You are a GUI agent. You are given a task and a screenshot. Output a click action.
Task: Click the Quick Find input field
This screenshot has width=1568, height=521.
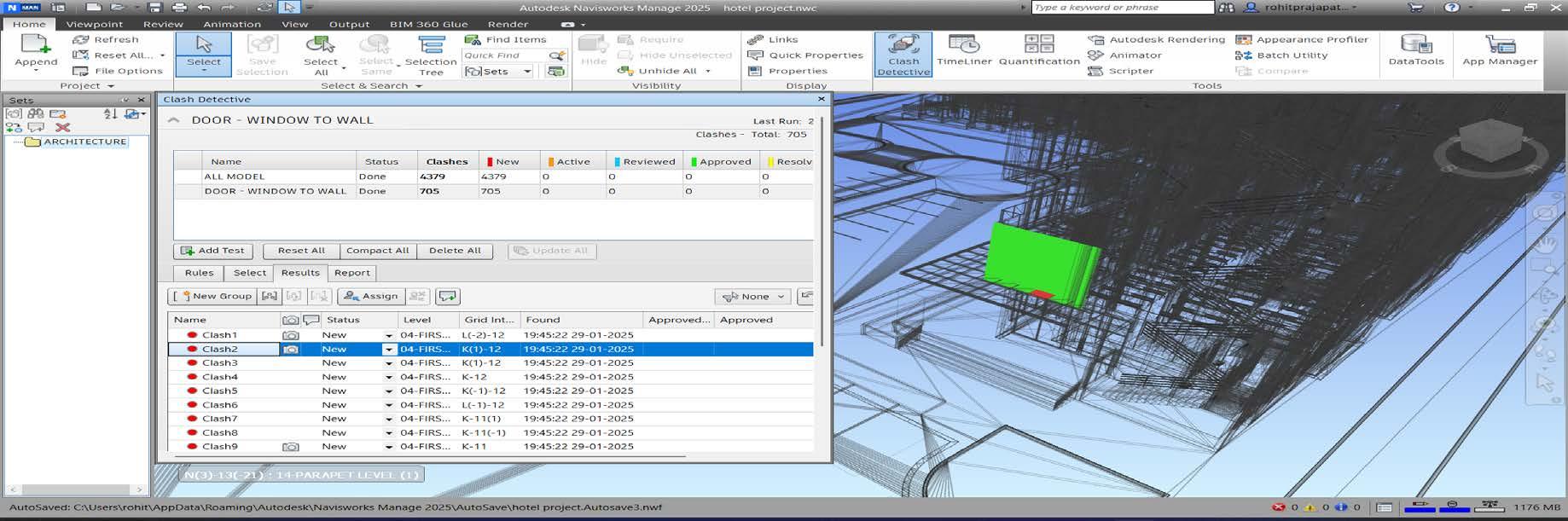click(507, 55)
